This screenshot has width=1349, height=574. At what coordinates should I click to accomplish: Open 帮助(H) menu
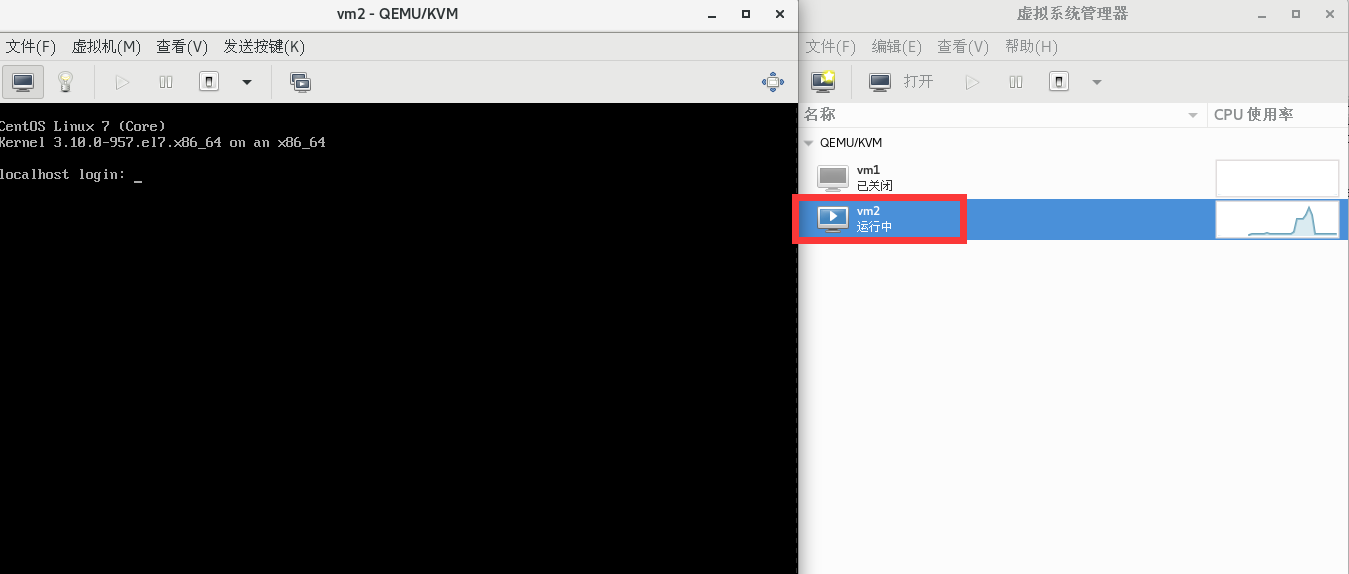pyautogui.click(x=1031, y=47)
